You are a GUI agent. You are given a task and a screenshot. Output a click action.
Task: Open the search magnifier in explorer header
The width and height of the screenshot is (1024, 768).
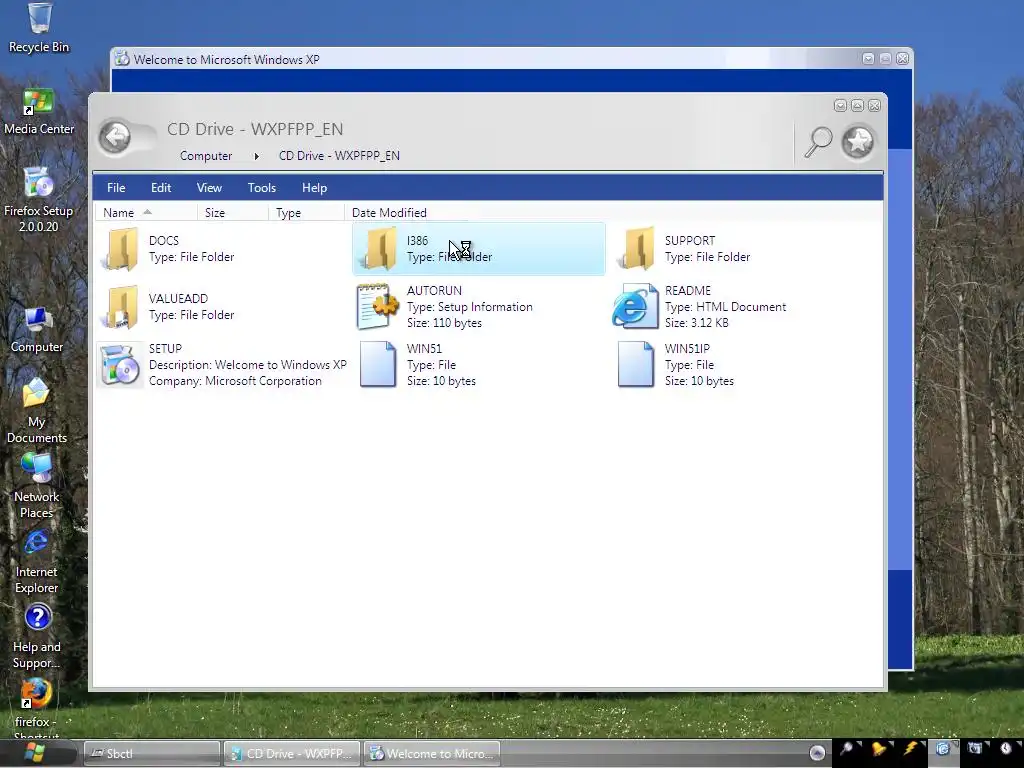click(x=818, y=141)
